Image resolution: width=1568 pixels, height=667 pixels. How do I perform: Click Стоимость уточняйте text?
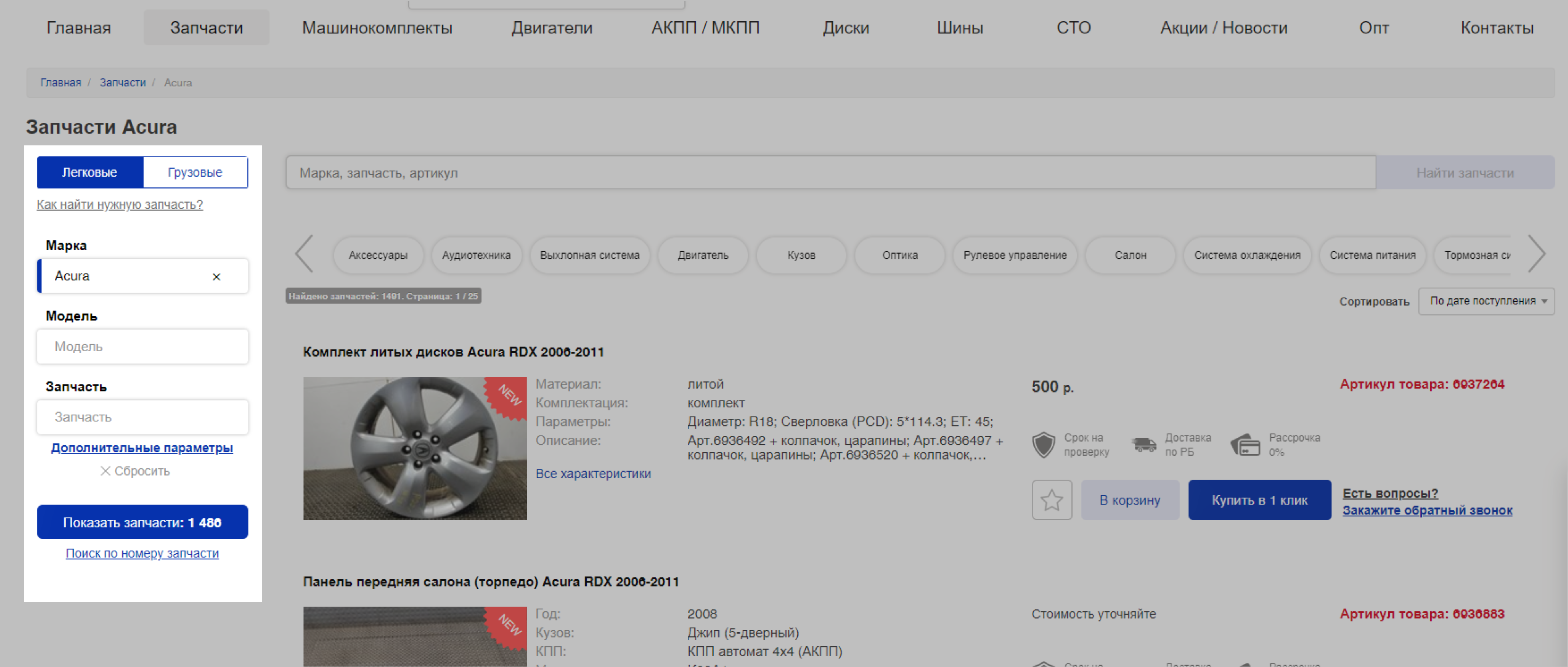pyautogui.click(x=1093, y=614)
